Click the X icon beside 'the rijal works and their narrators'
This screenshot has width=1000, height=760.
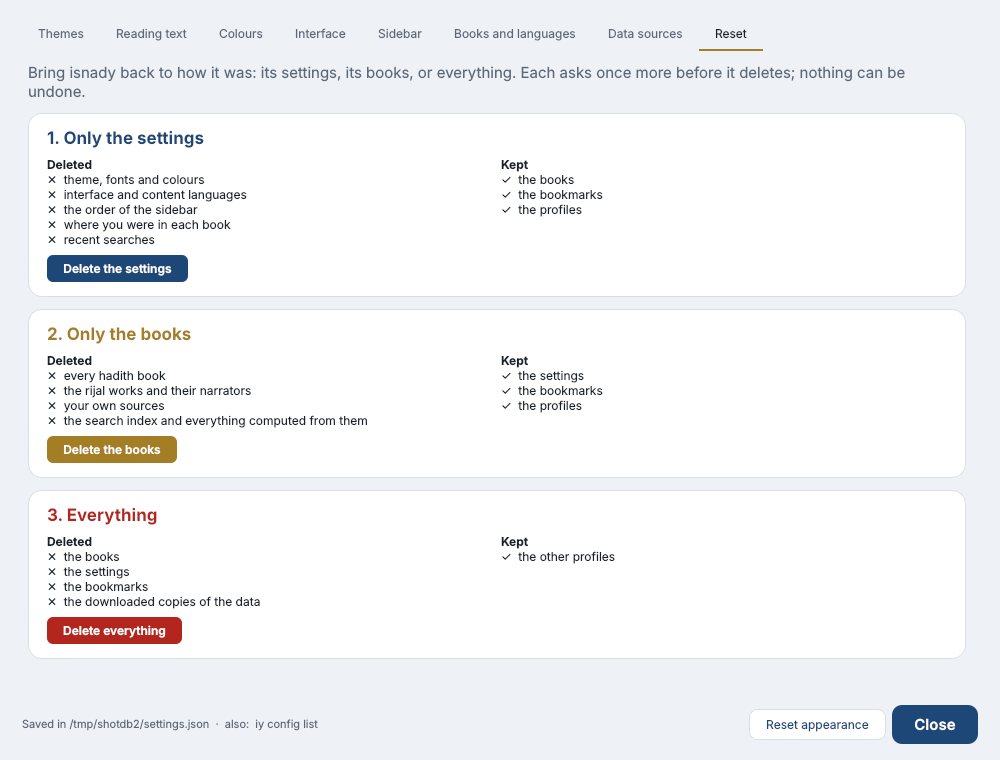coord(52,391)
